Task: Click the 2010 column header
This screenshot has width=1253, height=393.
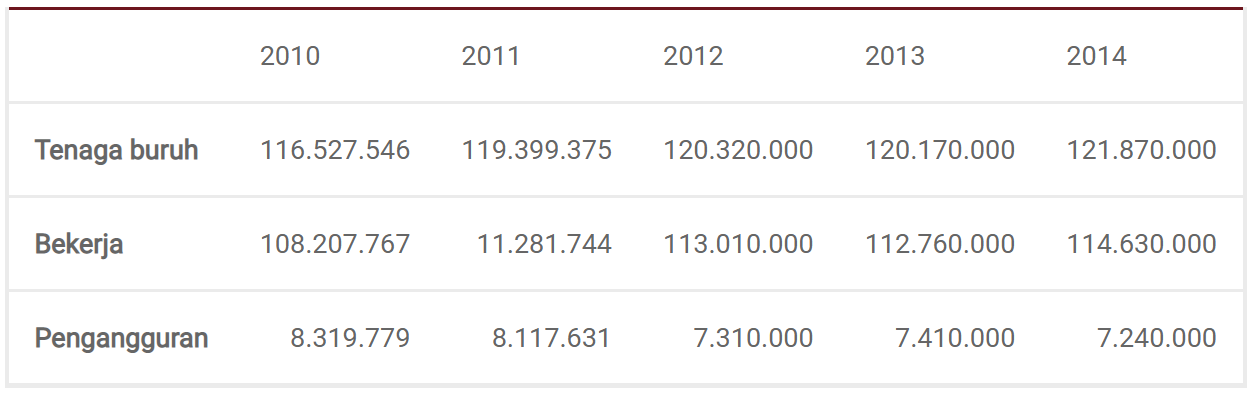Action: pos(290,56)
